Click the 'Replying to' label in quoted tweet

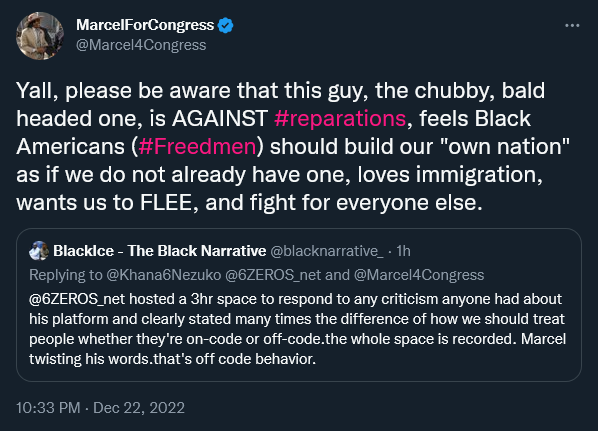[x=66, y=275]
